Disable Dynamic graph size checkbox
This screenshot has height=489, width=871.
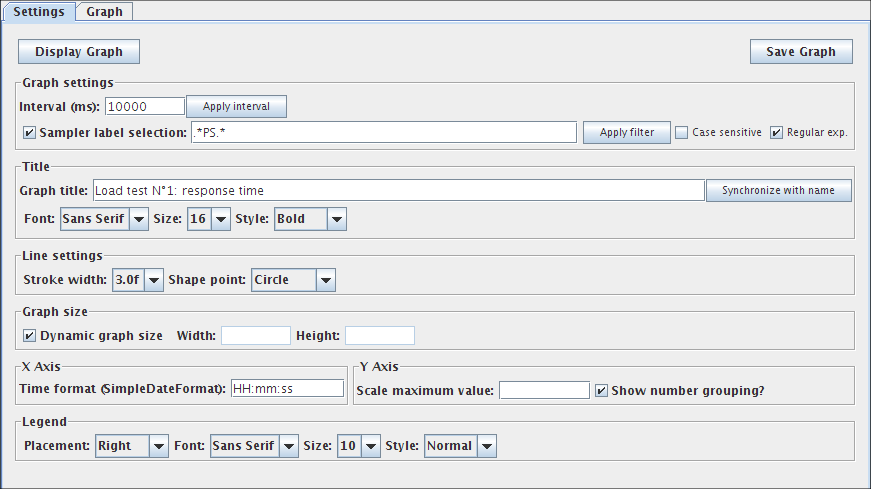click(x=29, y=335)
